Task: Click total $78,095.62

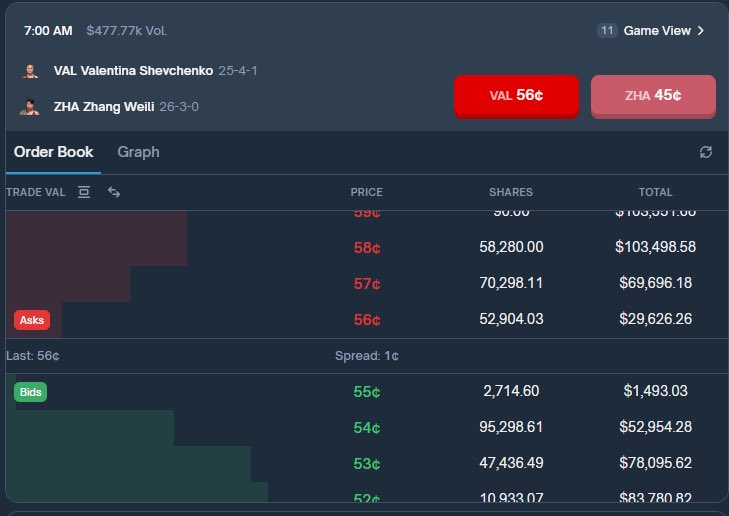Action: coord(656,463)
